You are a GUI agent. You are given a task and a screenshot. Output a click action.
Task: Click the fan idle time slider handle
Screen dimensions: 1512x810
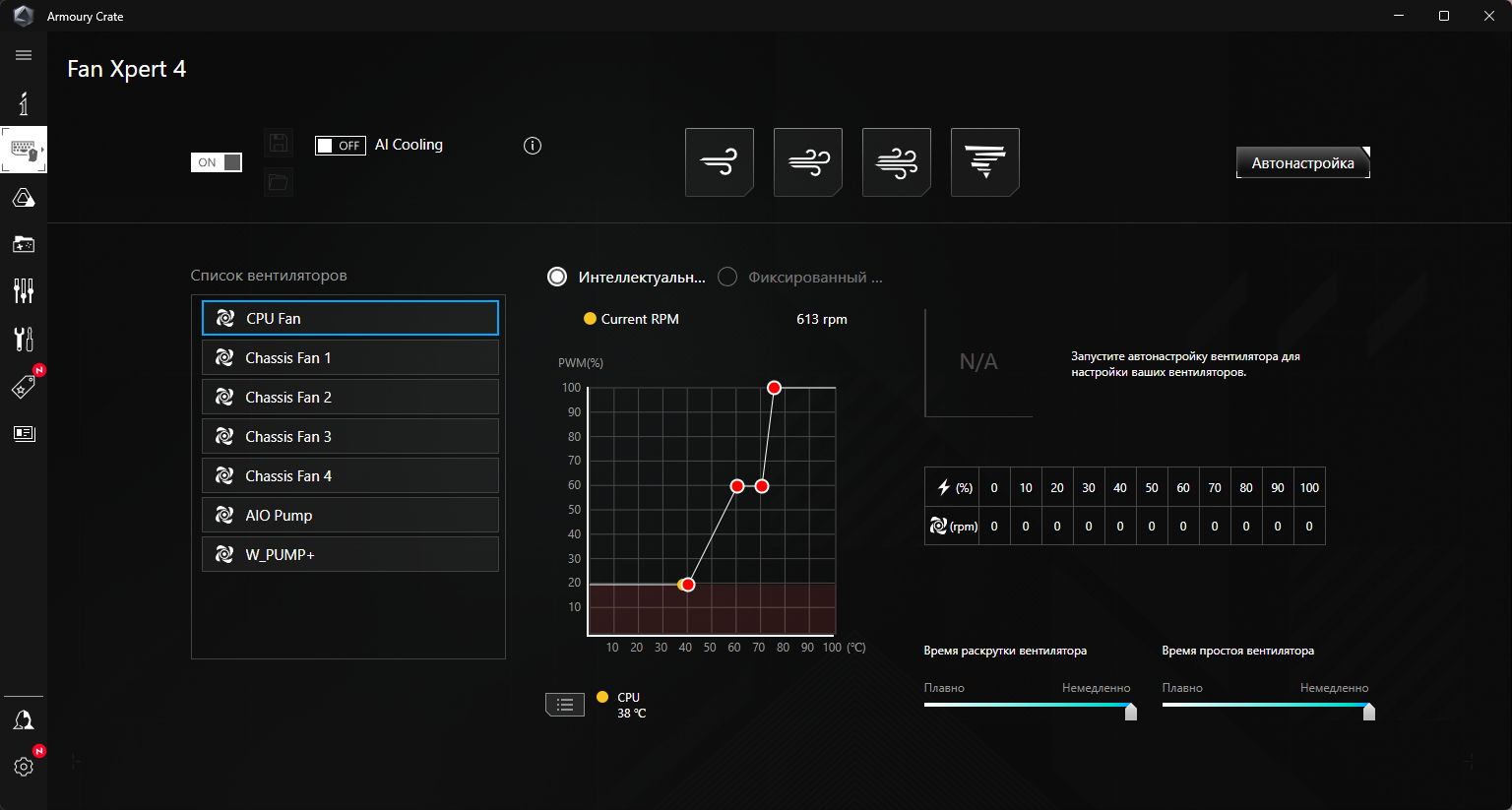coord(1369,712)
